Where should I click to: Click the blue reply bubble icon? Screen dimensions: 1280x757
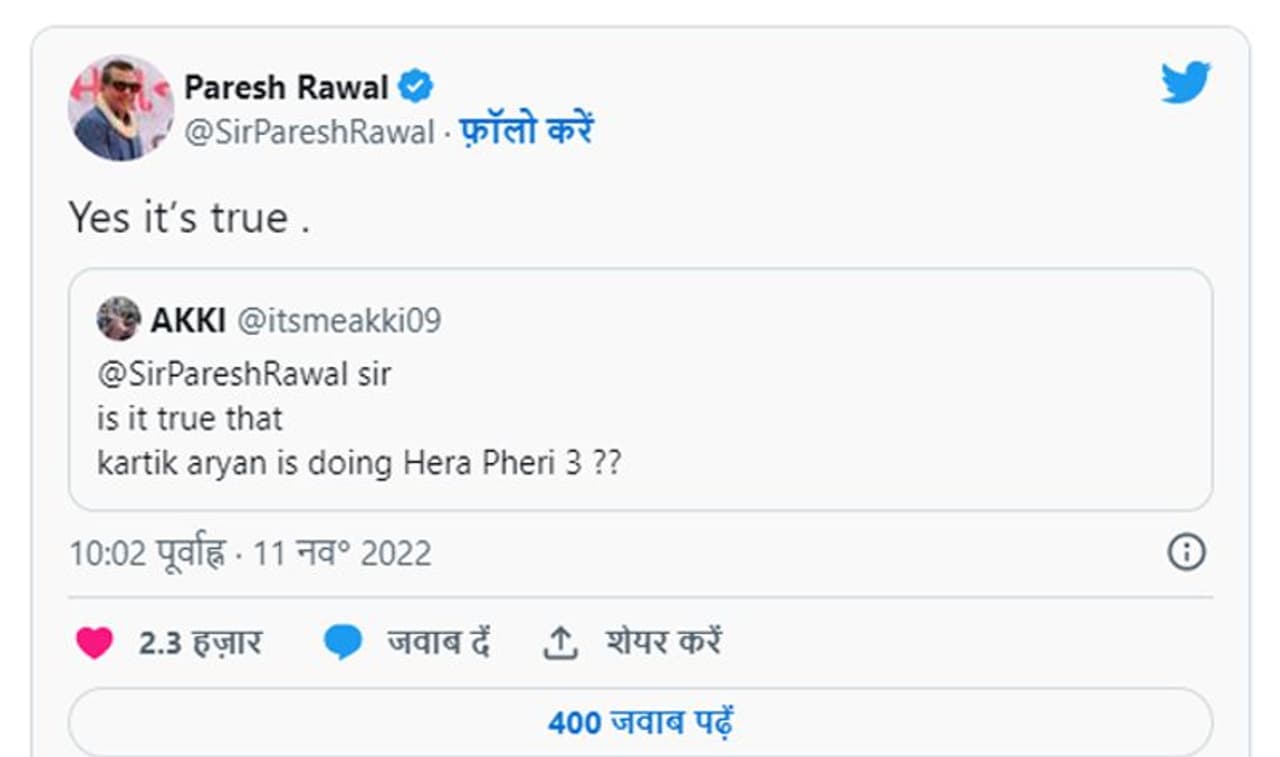[343, 643]
